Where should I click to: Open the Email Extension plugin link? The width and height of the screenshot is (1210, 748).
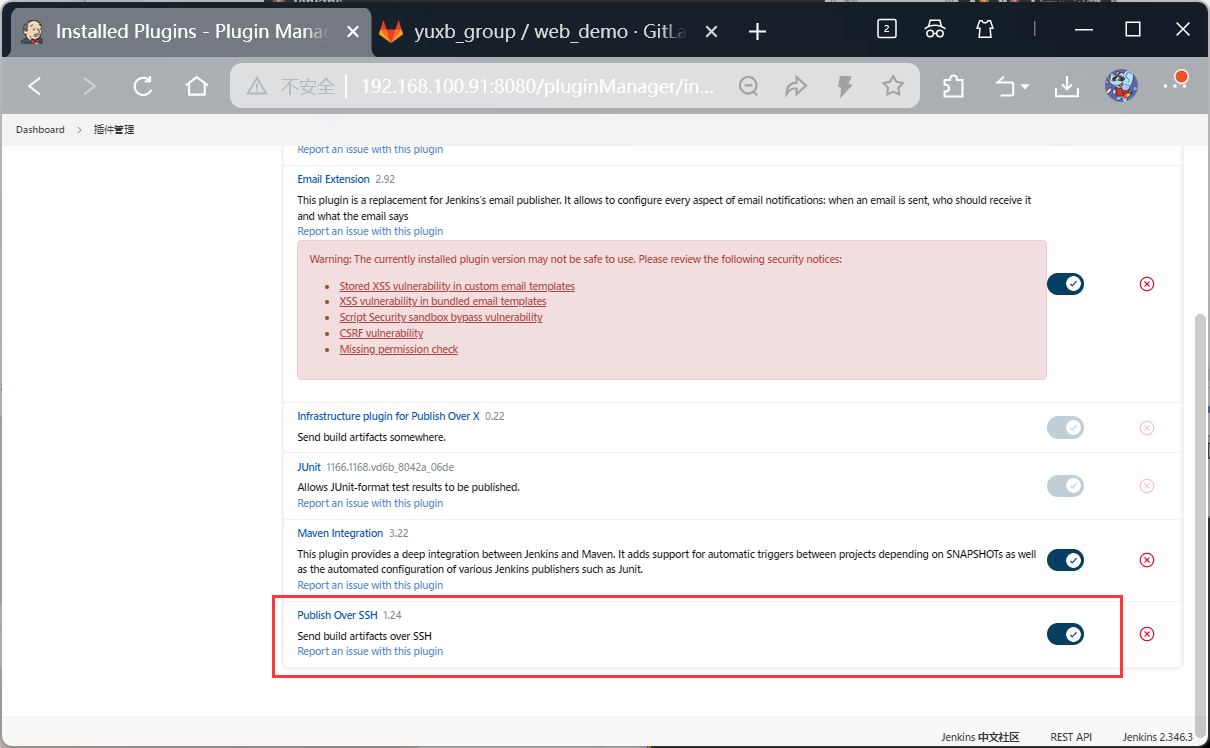[x=333, y=180]
